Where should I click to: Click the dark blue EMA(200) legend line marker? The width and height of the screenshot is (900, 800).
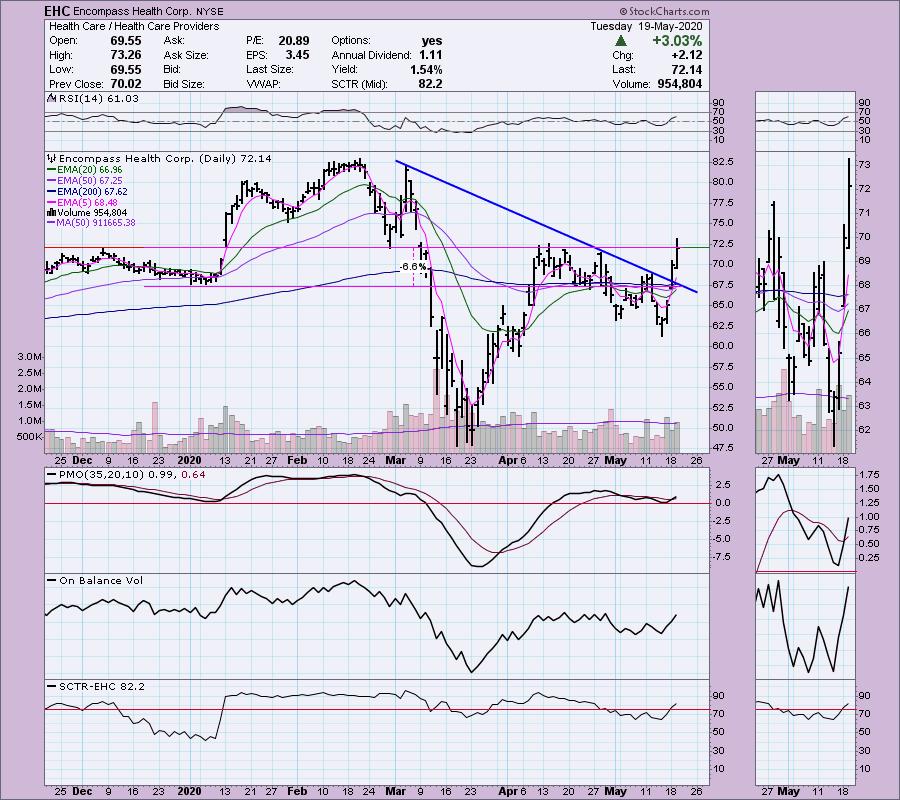tap(52, 192)
